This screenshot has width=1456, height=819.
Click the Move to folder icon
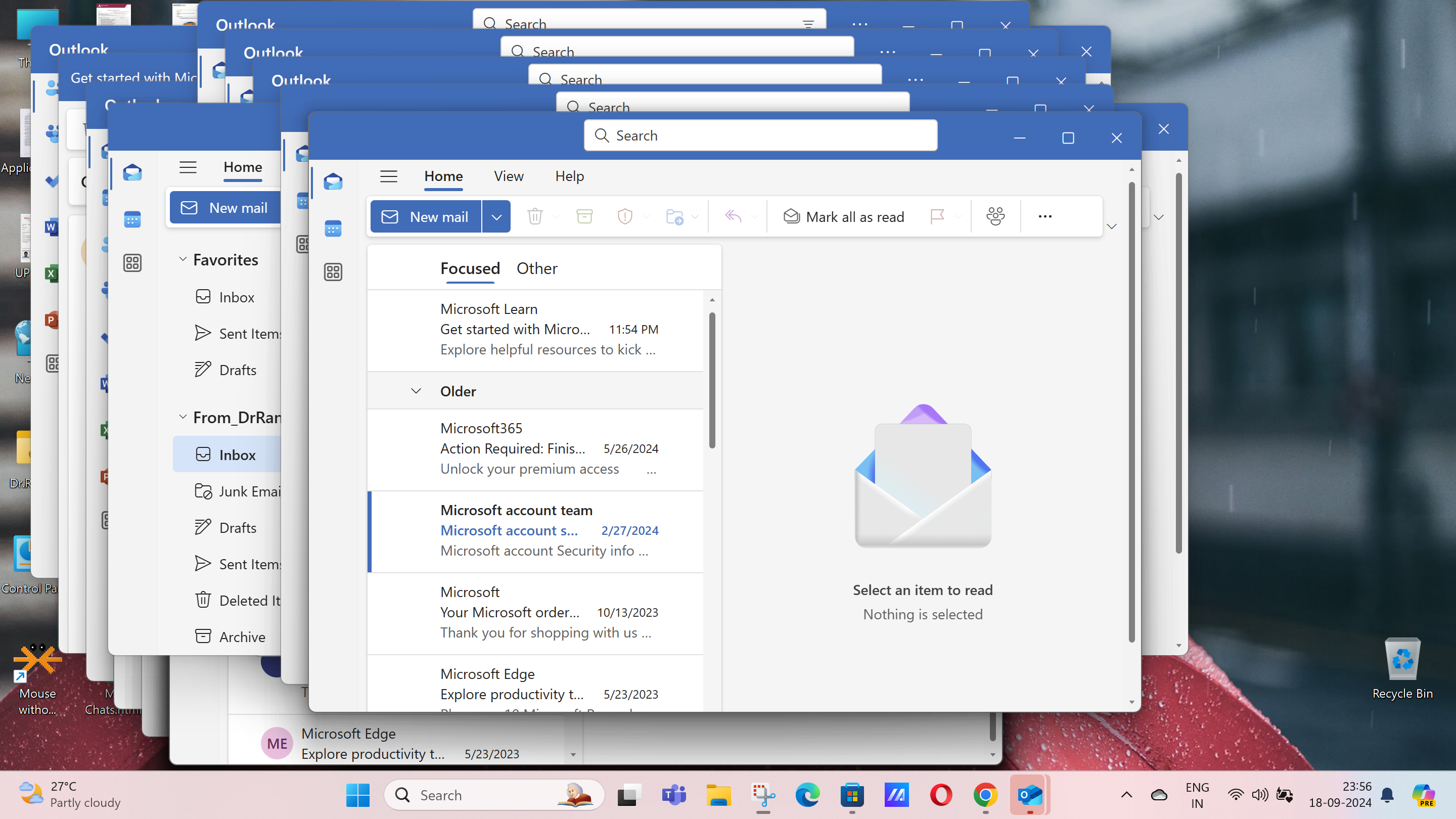[674, 216]
